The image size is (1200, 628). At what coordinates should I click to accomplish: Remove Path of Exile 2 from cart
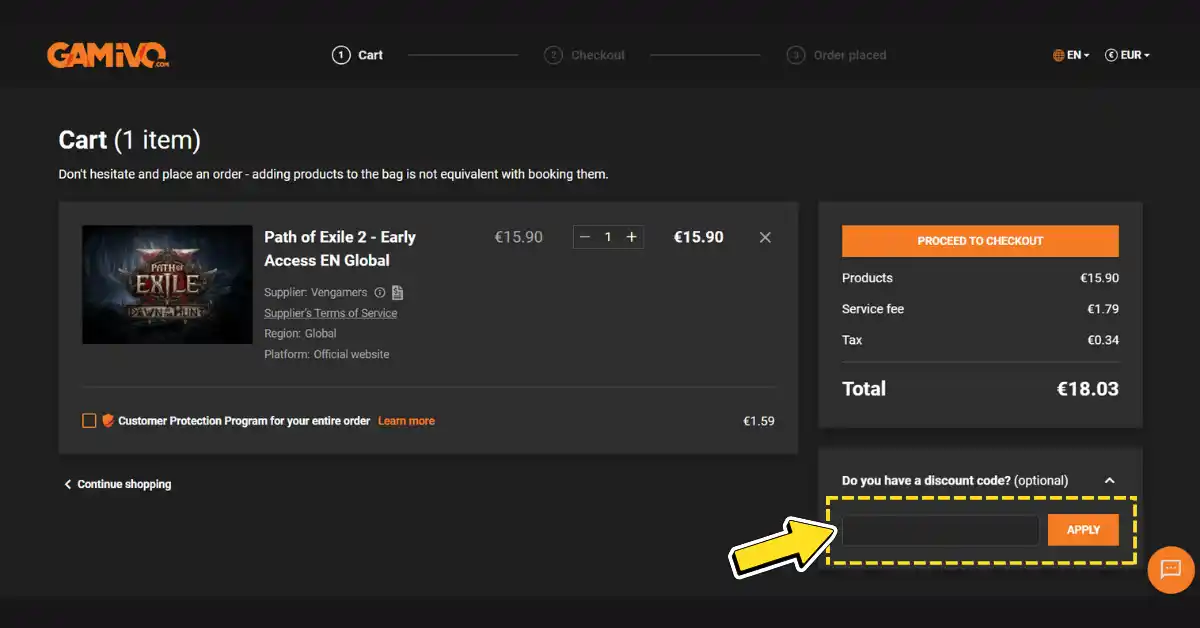[x=765, y=237]
